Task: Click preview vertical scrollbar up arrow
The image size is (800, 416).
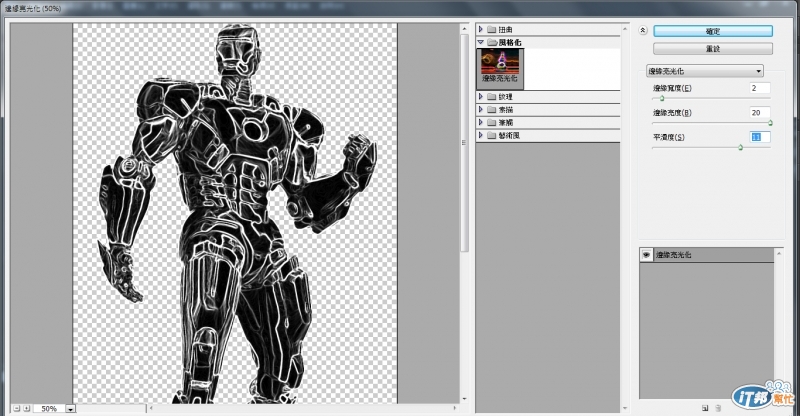Action: pos(464,29)
